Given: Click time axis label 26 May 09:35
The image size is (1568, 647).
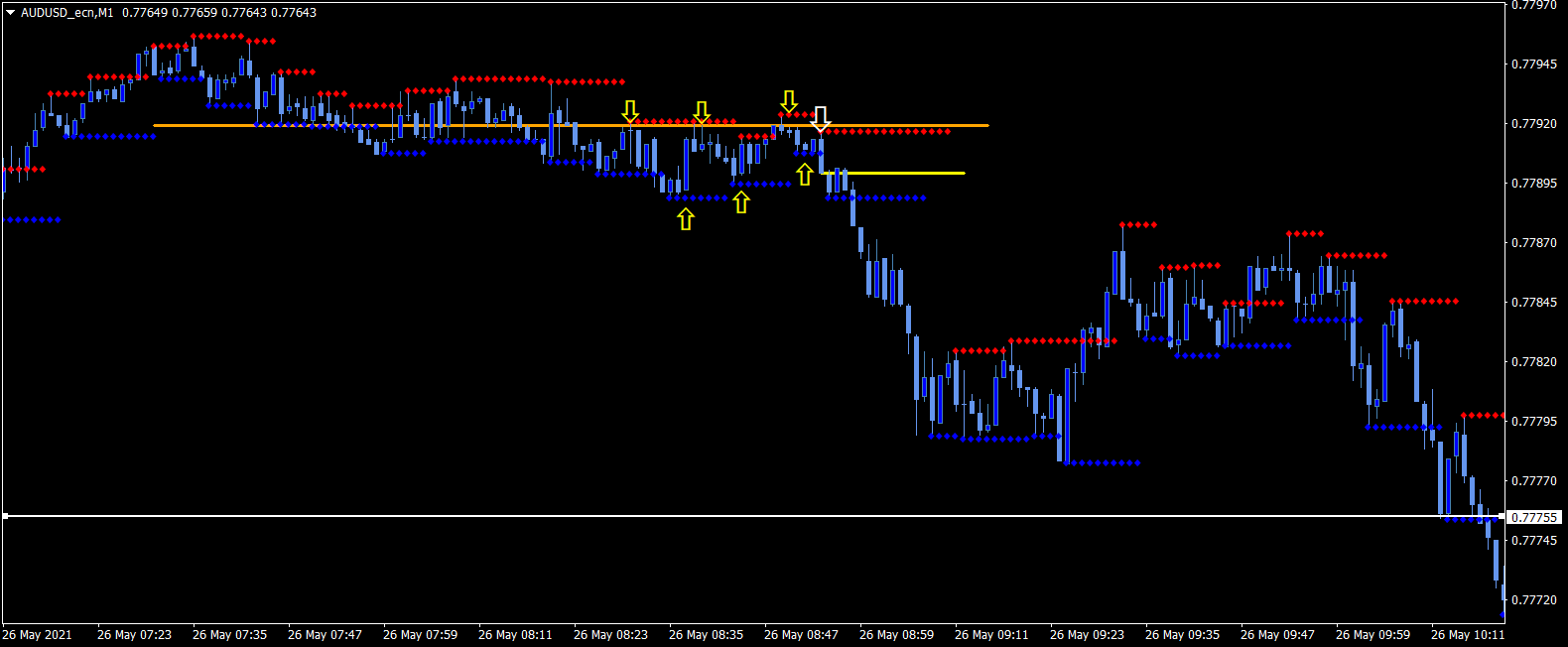Looking at the screenshot, I should (x=1182, y=635).
